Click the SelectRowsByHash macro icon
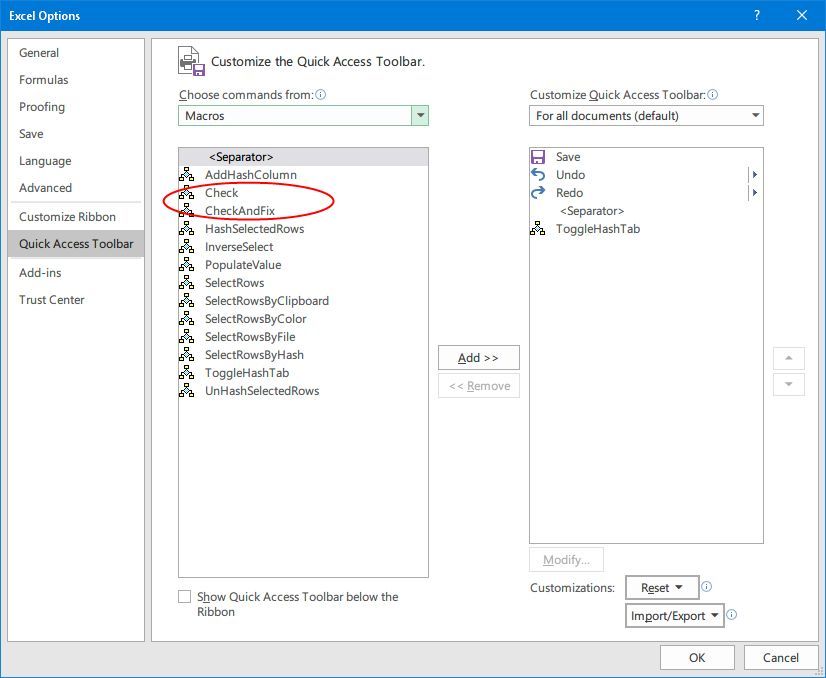Screen dimensions: 826x678 pos(186,355)
